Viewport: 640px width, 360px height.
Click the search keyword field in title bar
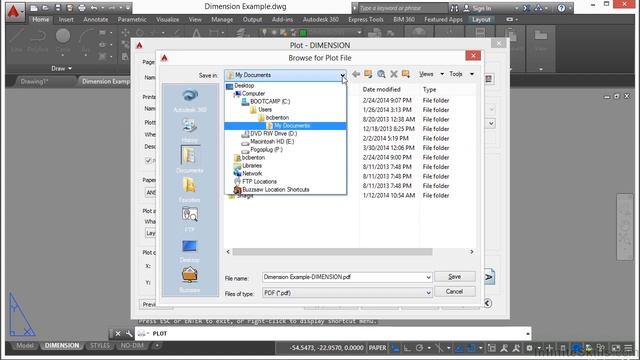point(402,8)
